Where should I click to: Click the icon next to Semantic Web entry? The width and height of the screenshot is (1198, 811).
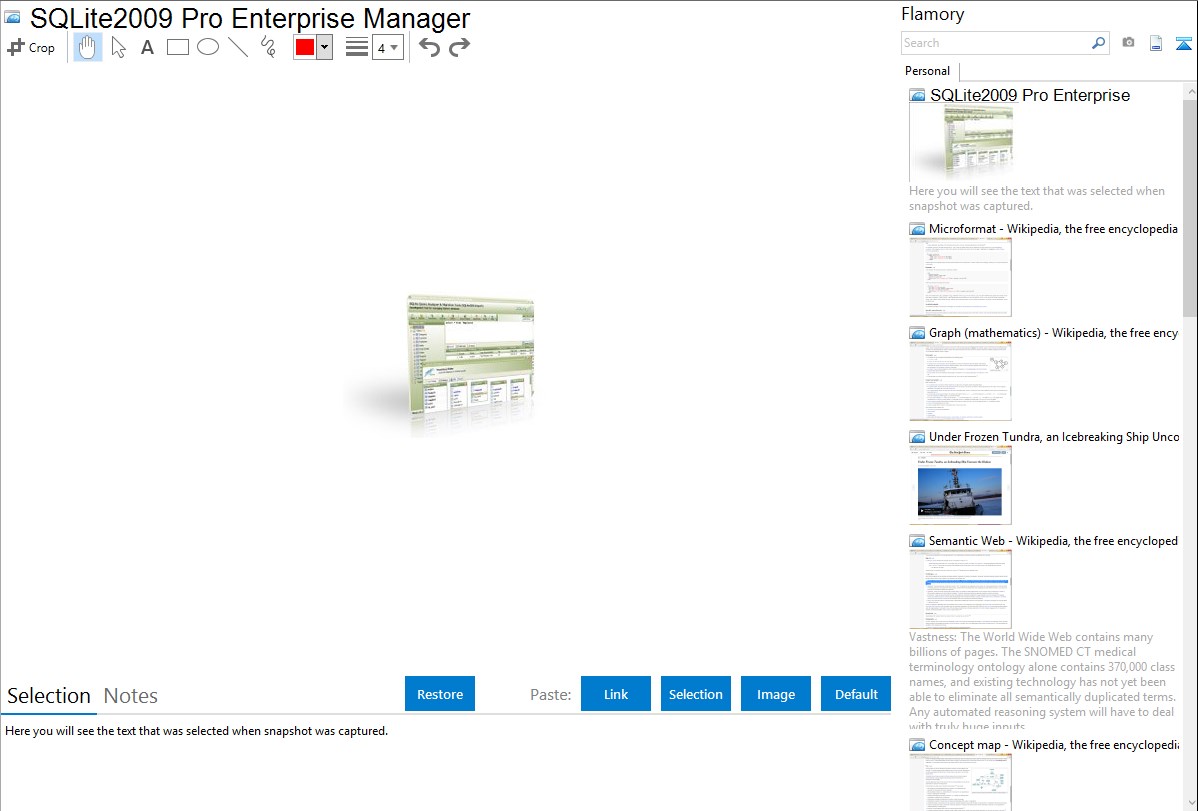(917, 541)
